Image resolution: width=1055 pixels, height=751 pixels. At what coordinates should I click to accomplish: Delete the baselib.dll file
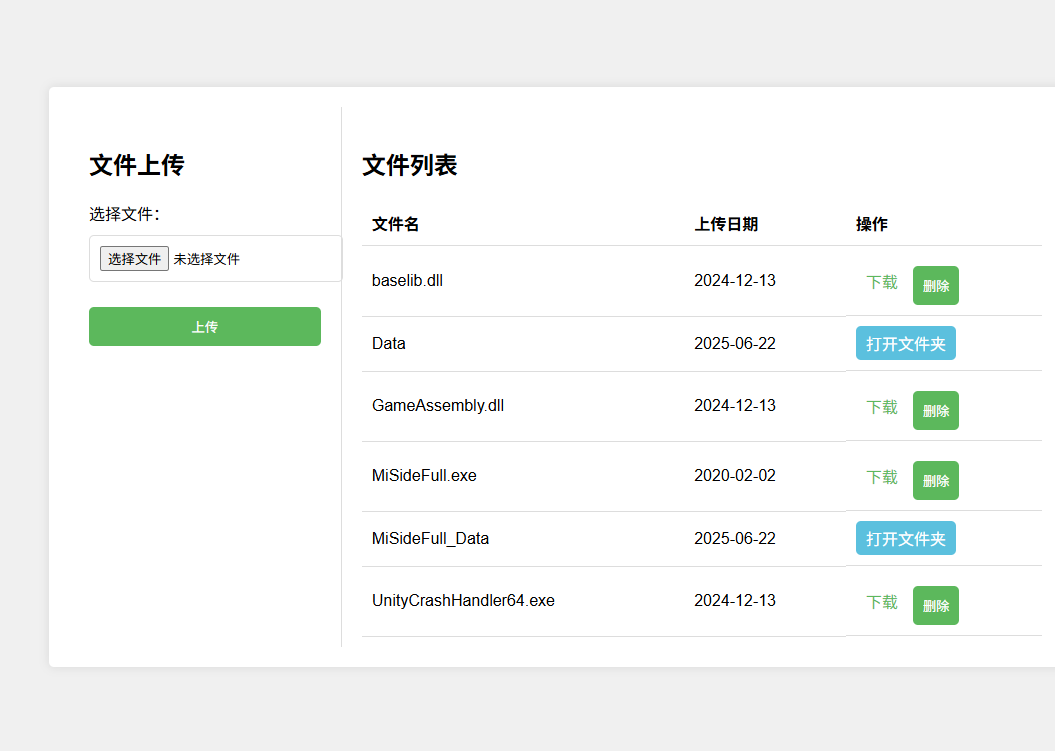click(935, 286)
